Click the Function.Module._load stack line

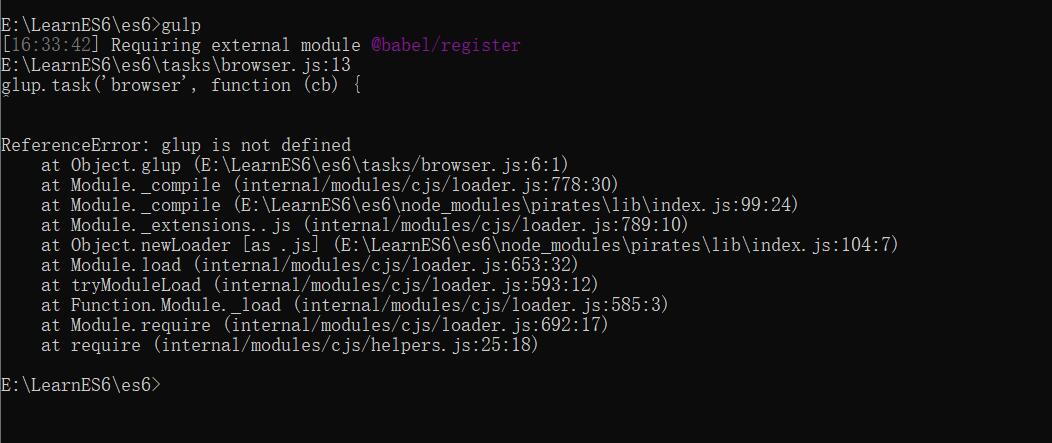[x=354, y=305]
